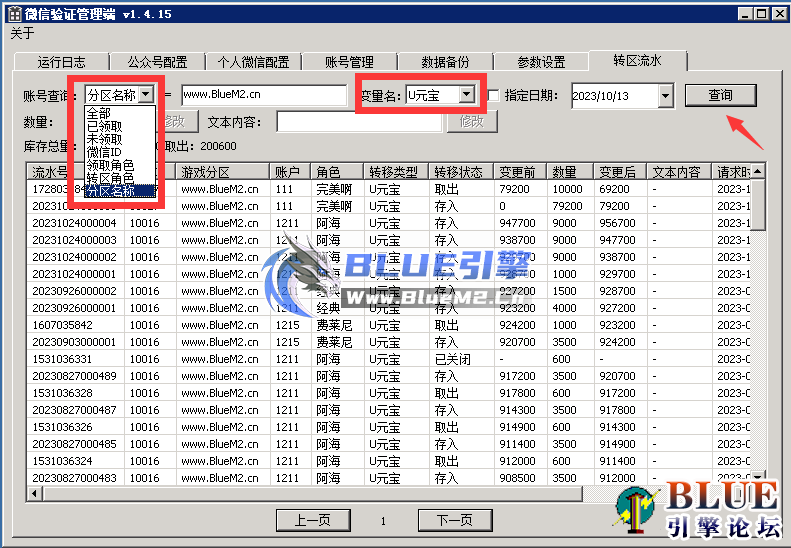791x548 pixels.
Task: Maximize the 微信验证管理端 window
Action: (x=762, y=14)
